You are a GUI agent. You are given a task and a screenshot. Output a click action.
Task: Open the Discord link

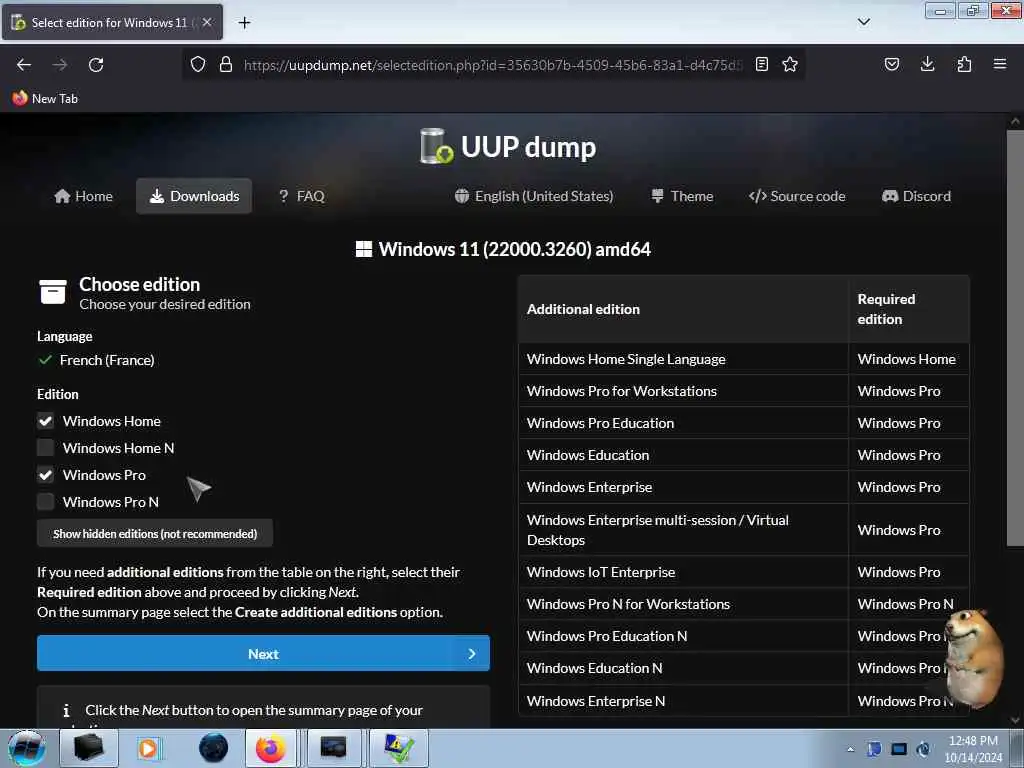click(x=916, y=196)
